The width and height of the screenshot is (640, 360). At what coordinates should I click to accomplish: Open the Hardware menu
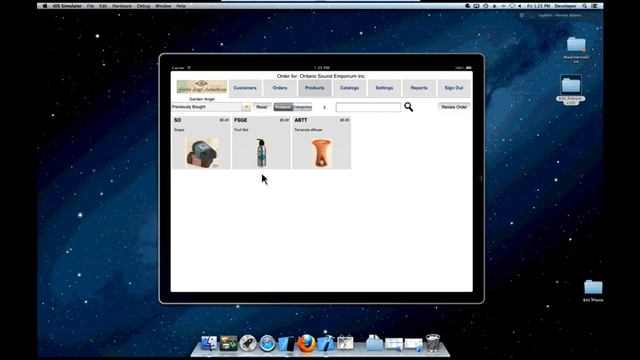[122, 6]
